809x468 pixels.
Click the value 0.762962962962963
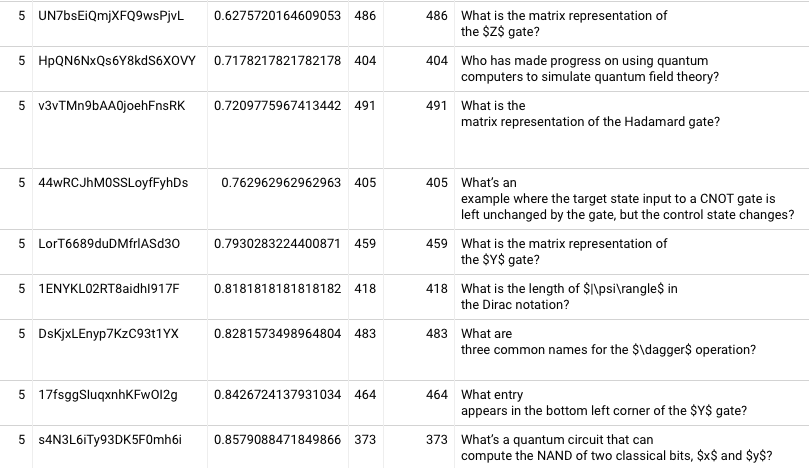point(281,183)
